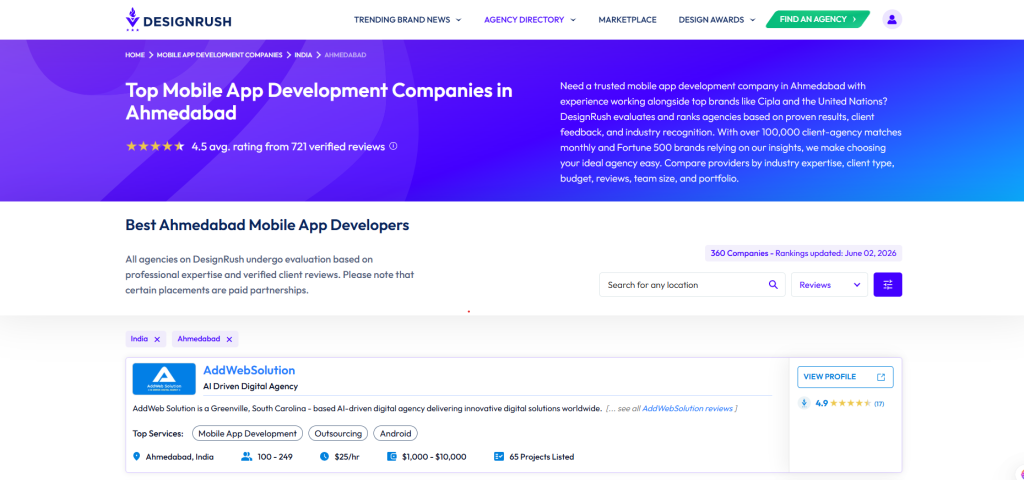Click the info icon beside verified reviews
This screenshot has height=480, width=1024.
point(393,146)
